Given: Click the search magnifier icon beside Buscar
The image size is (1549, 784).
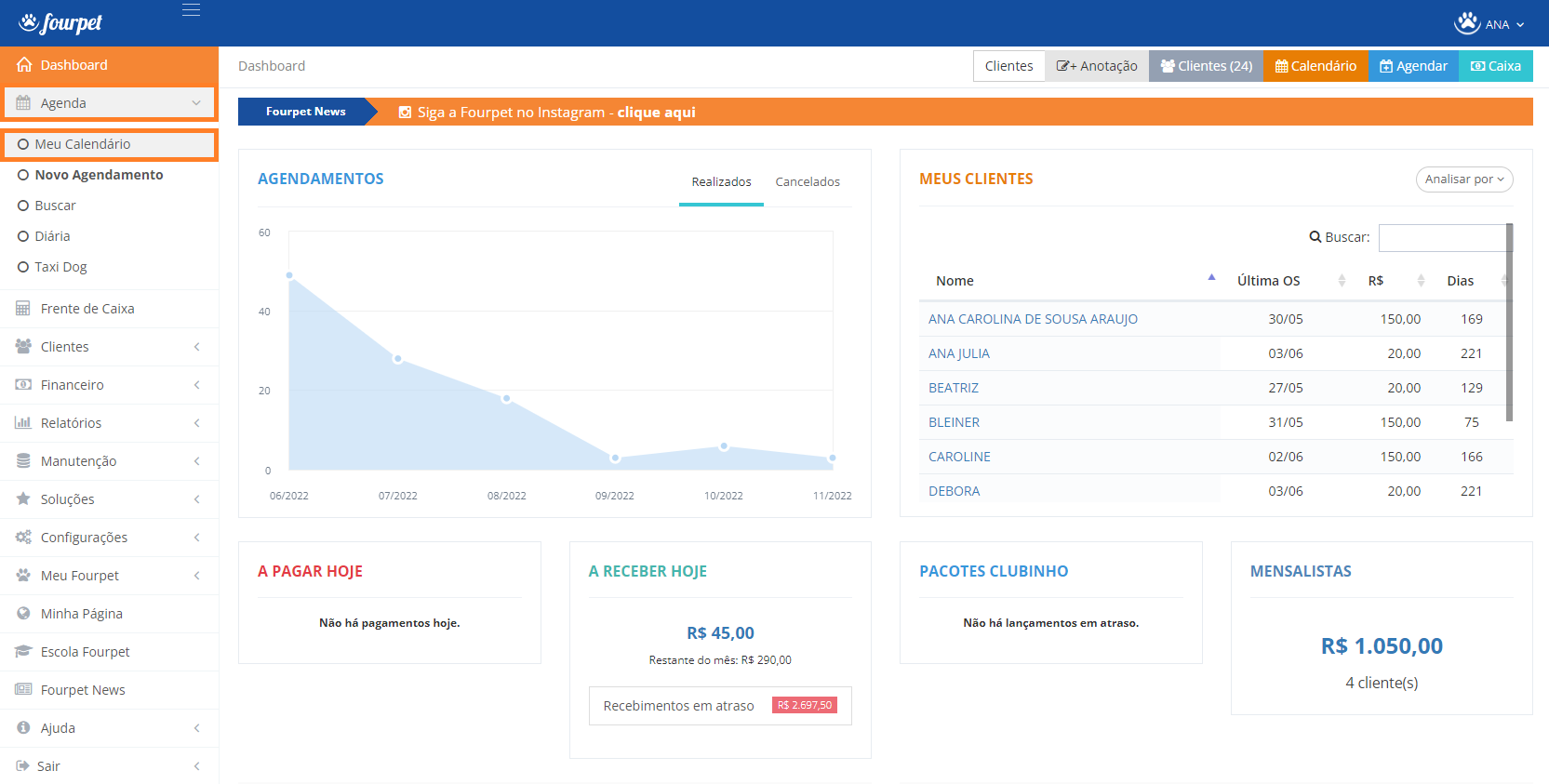Looking at the screenshot, I should [1315, 237].
